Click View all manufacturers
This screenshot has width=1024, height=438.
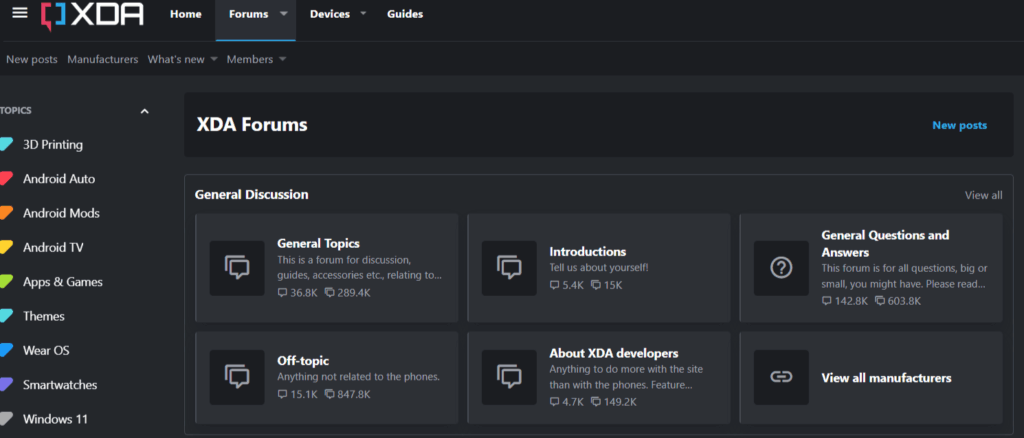pos(886,378)
